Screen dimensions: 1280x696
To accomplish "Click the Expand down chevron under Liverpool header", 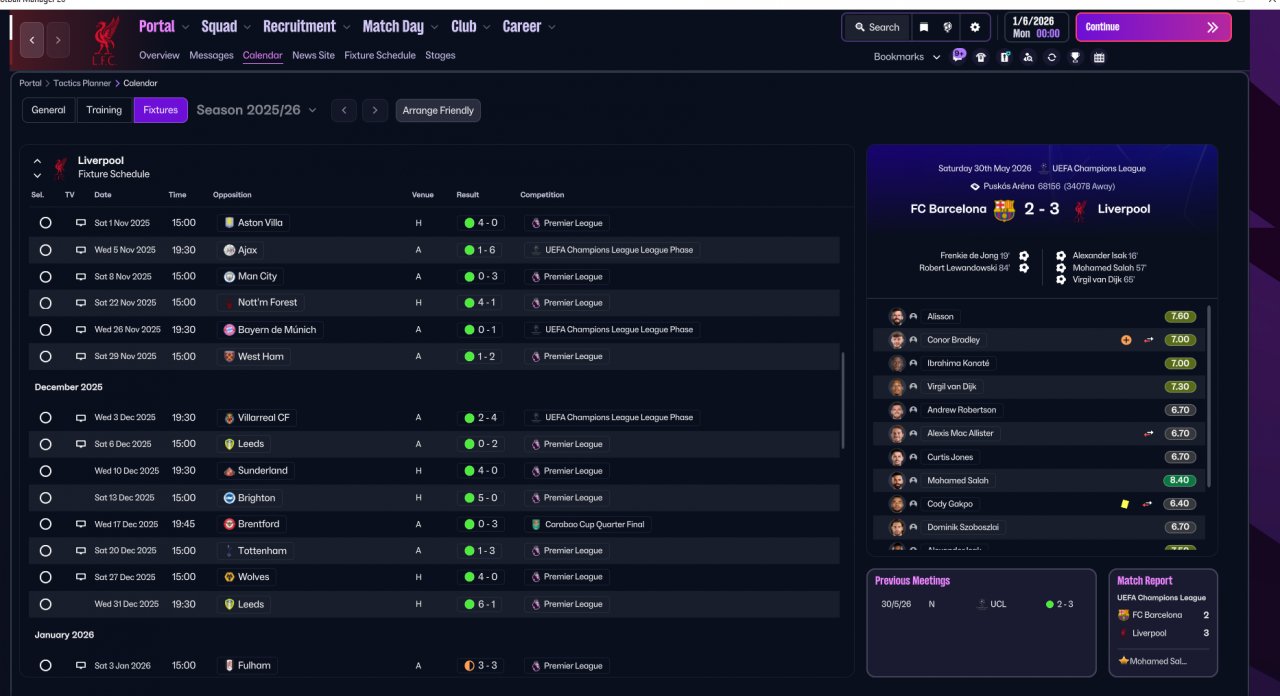I will coord(37,175).
